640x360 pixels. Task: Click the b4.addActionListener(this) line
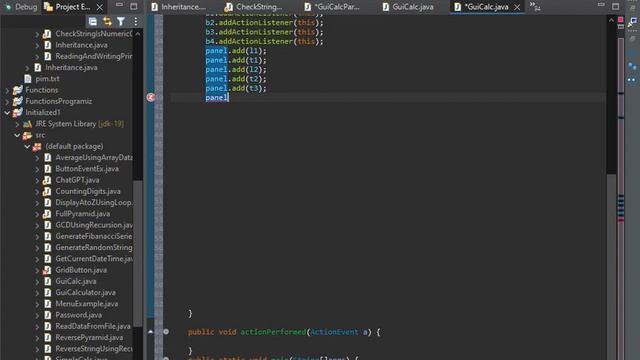[264, 41]
